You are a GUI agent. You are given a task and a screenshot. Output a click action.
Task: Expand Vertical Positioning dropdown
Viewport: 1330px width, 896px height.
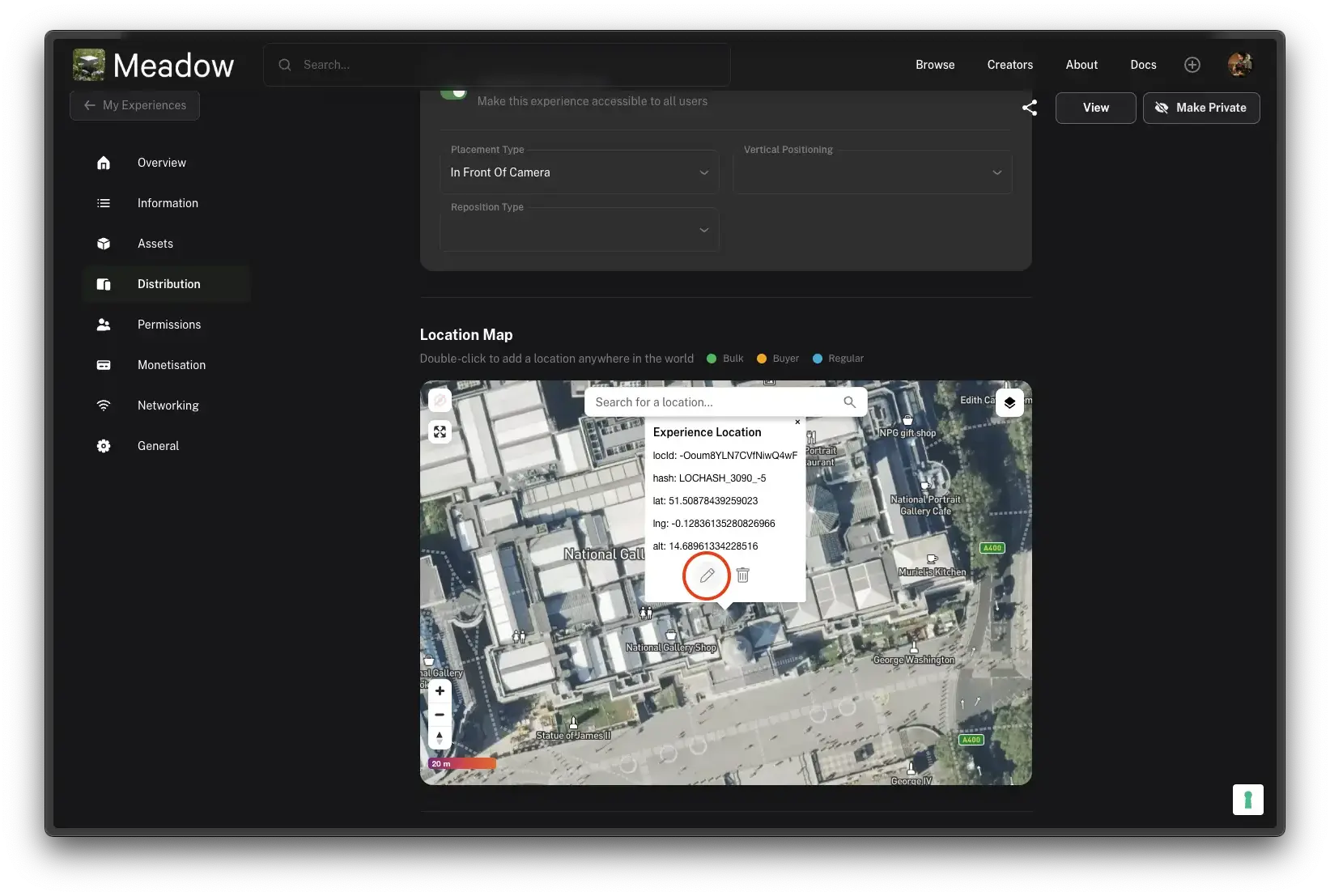(872, 172)
